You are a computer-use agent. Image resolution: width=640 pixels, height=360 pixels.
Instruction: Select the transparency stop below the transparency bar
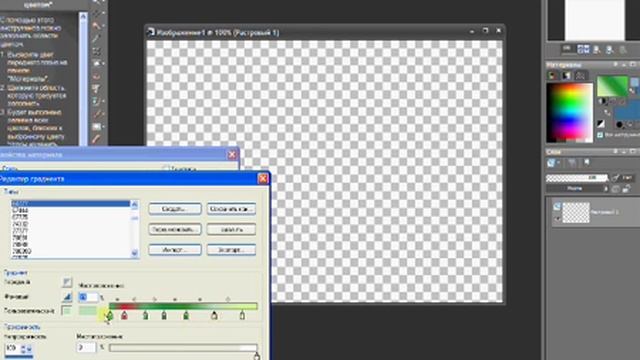(256, 356)
